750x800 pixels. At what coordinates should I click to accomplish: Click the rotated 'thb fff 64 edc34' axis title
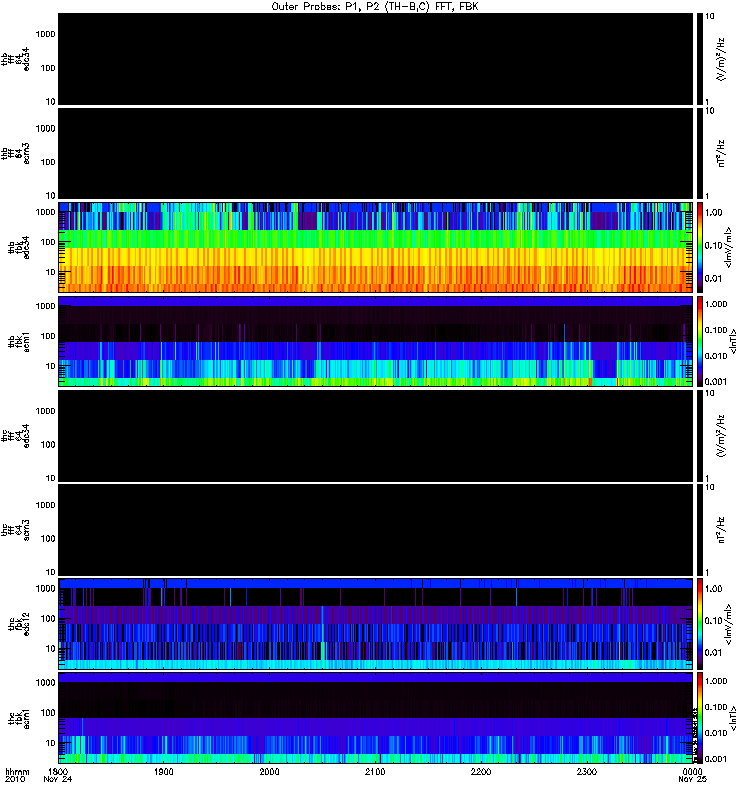15,59
